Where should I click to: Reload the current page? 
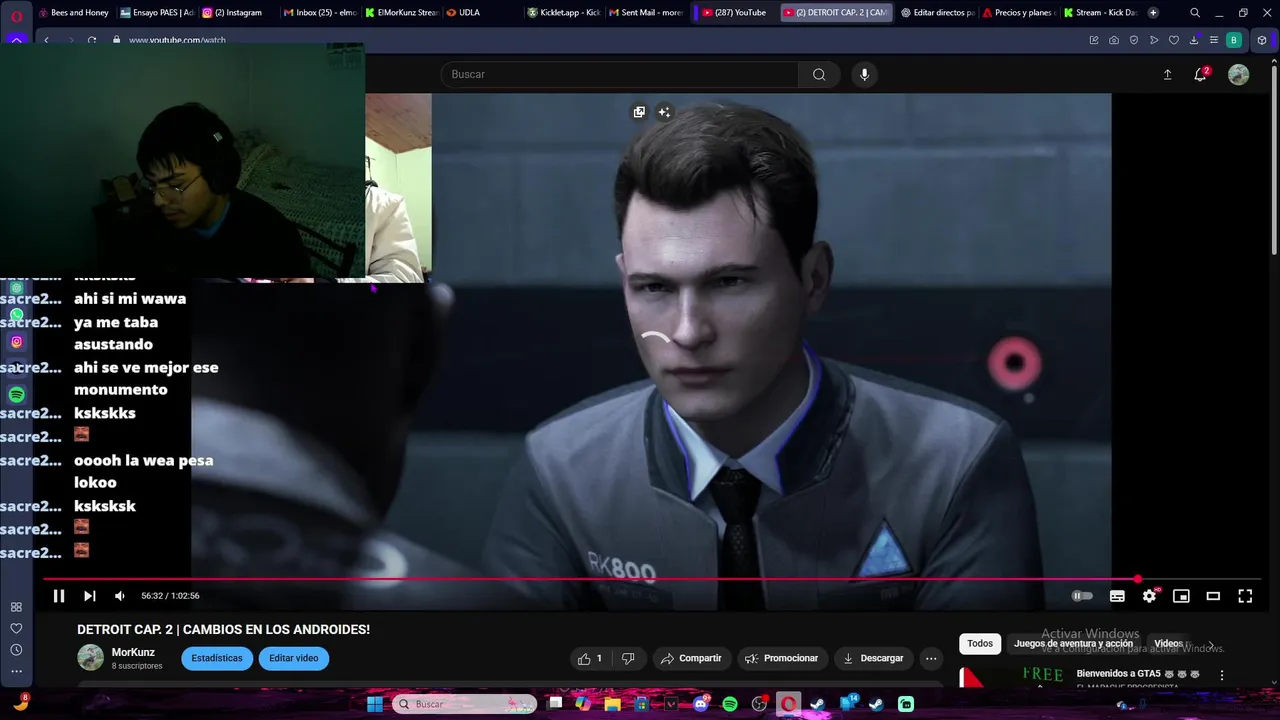point(92,40)
